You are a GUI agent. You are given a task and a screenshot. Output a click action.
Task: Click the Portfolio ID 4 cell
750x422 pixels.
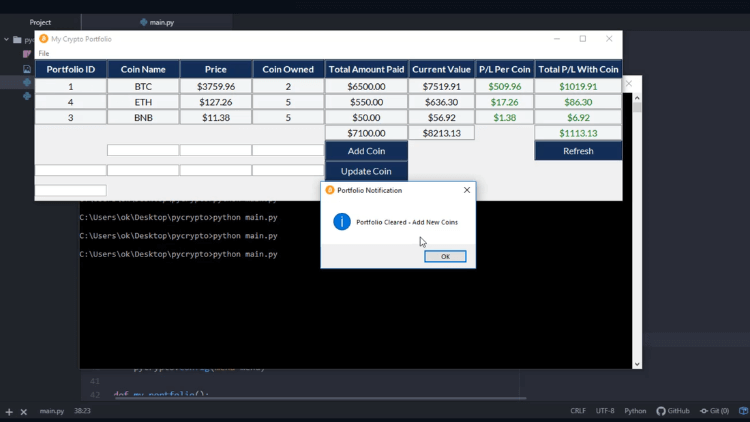[x=70, y=102]
